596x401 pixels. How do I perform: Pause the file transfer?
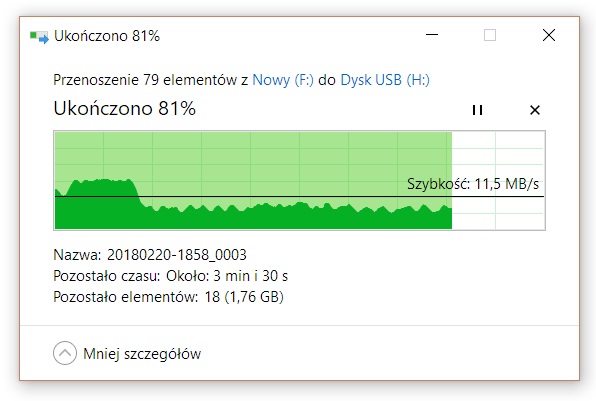click(x=477, y=110)
